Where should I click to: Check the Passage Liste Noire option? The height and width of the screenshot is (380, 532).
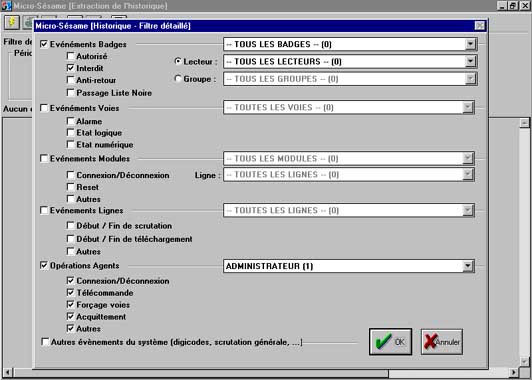71,93
